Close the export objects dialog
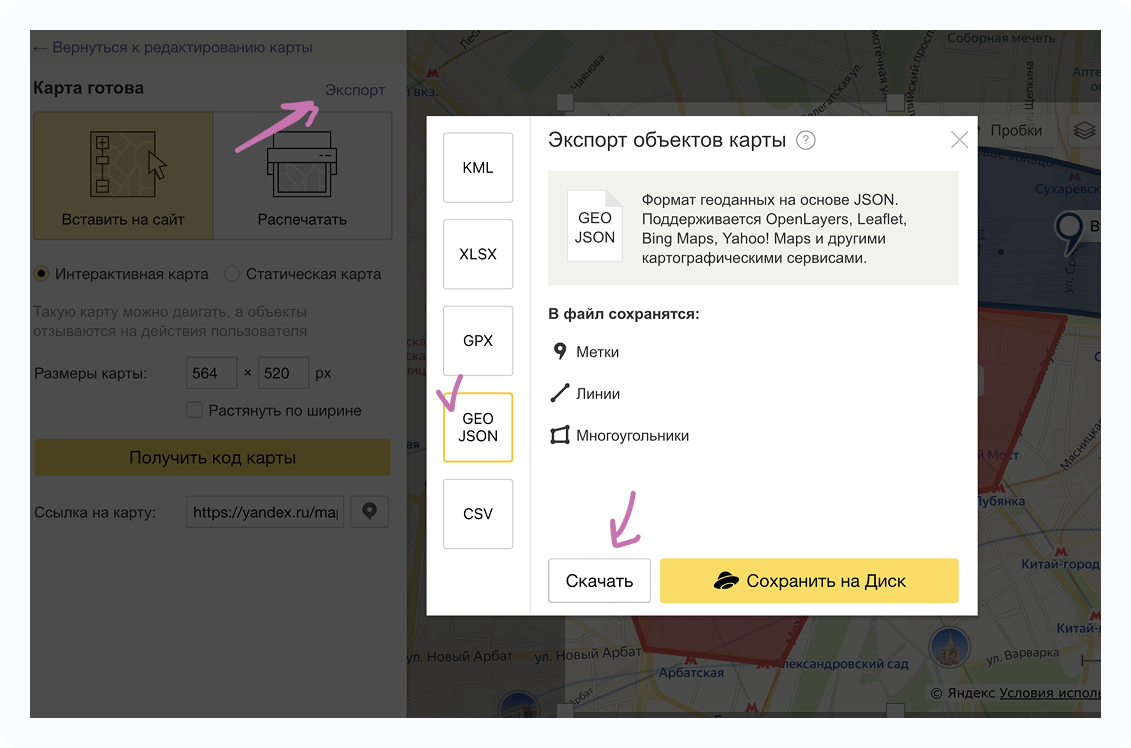The height and width of the screenshot is (748, 1131). (x=959, y=140)
